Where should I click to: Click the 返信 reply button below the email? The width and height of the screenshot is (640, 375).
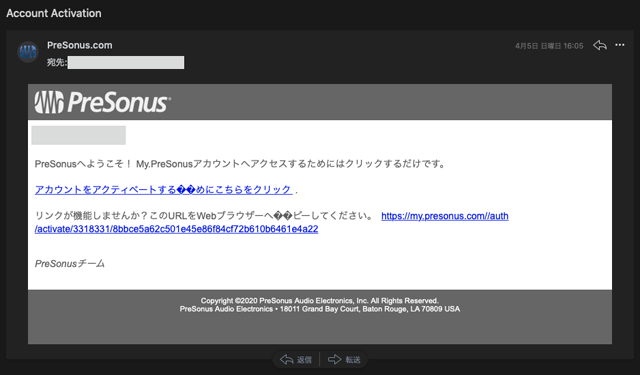click(296, 359)
